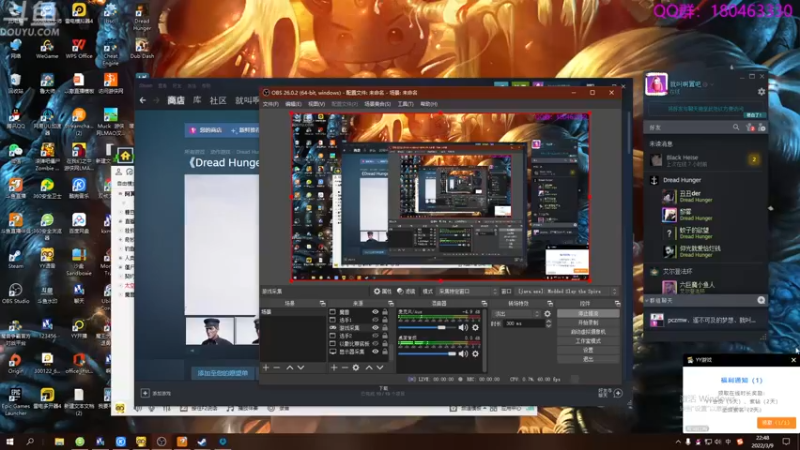Open WPS Office desktop shortcut

pos(79,49)
